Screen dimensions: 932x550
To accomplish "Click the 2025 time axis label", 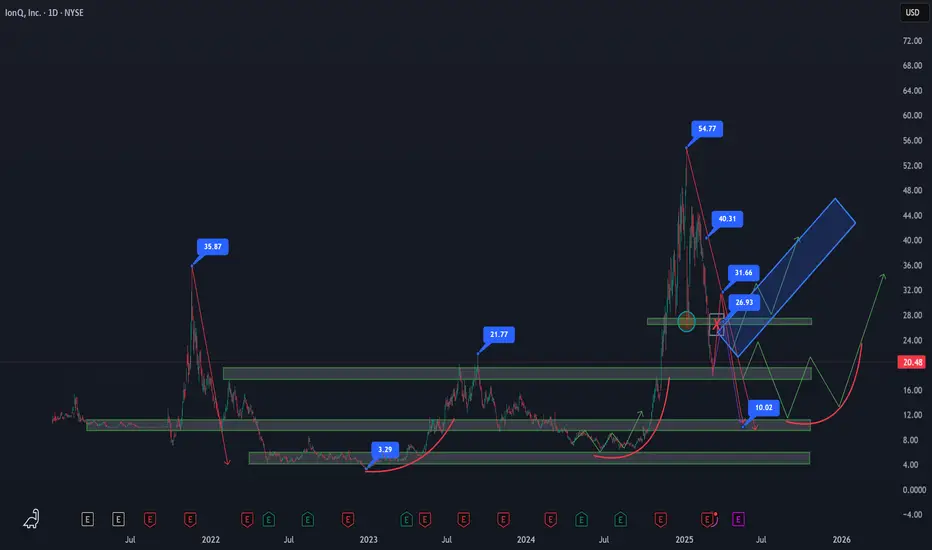I will click(684, 540).
